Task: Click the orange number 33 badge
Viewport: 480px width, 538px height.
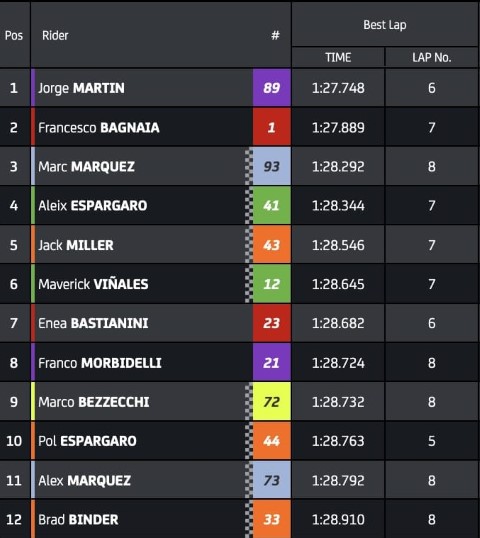Action: (x=272, y=519)
